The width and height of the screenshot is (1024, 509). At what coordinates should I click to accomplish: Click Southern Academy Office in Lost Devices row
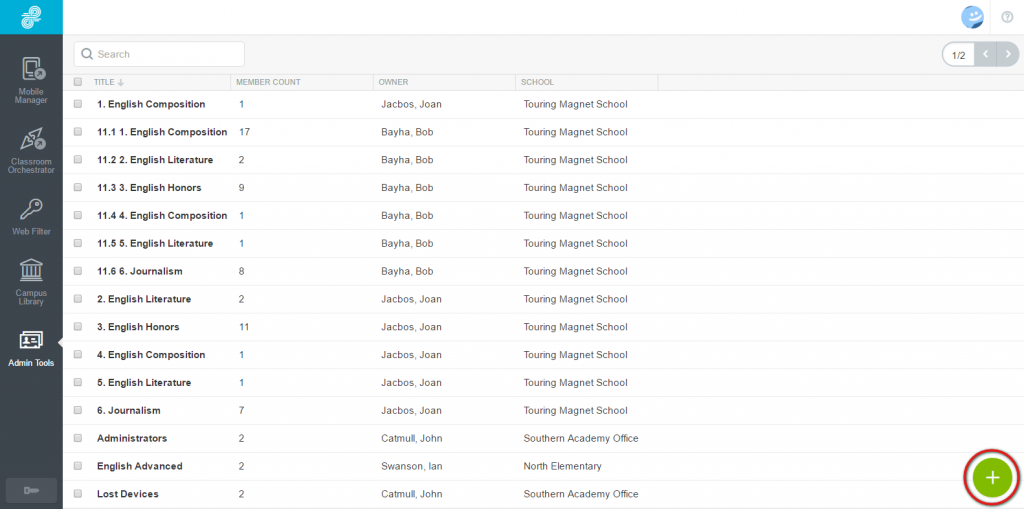click(581, 494)
